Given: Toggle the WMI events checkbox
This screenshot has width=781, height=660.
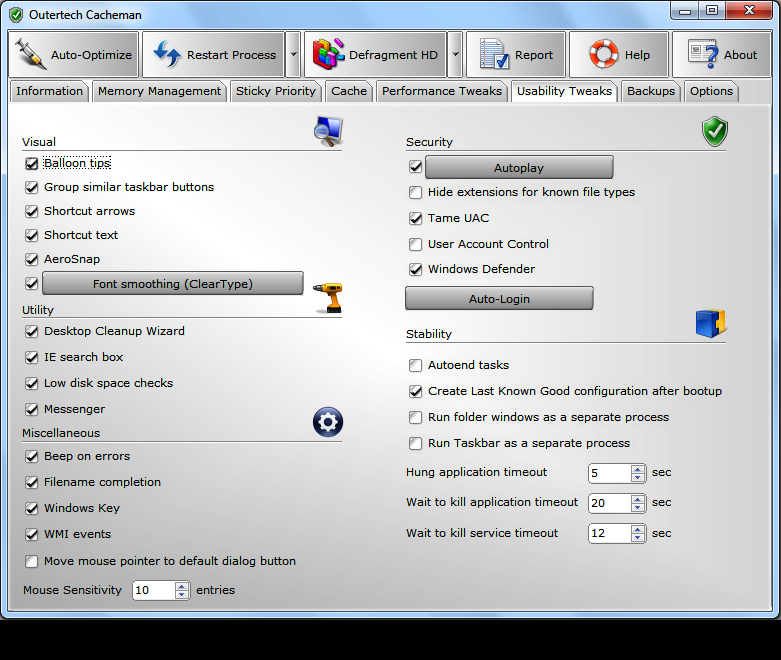Looking at the screenshot, I should pos(31,534).
